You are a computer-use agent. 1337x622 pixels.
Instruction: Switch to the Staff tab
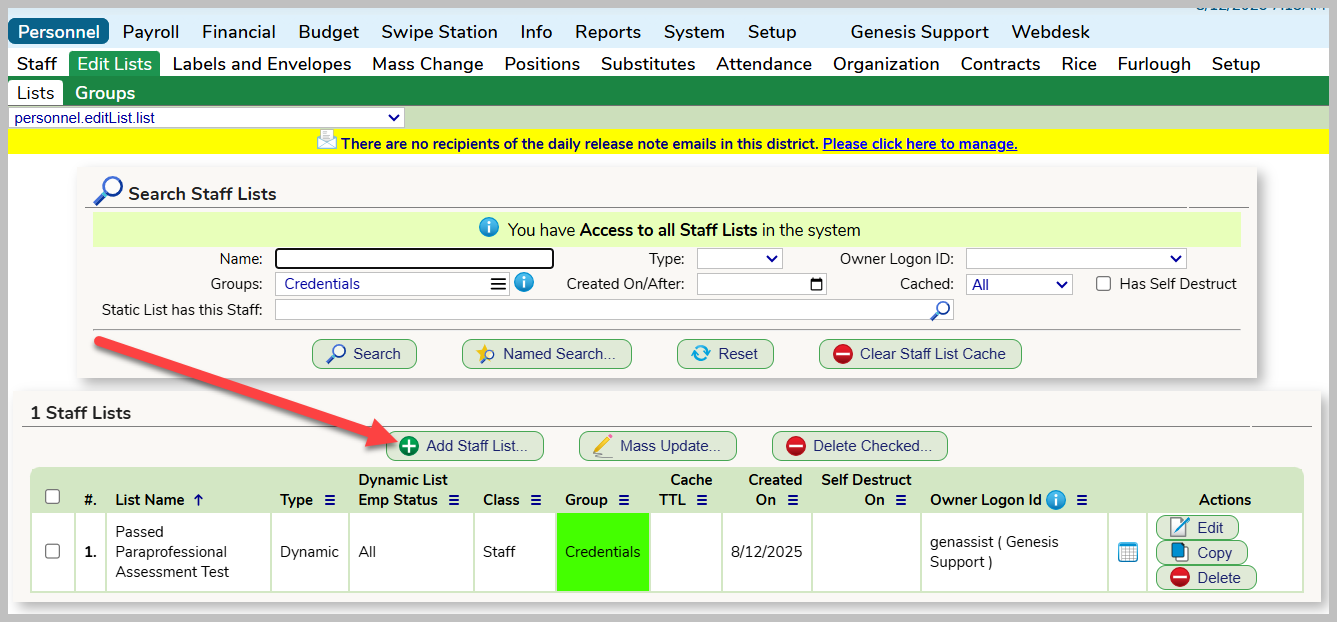point(37,64)
